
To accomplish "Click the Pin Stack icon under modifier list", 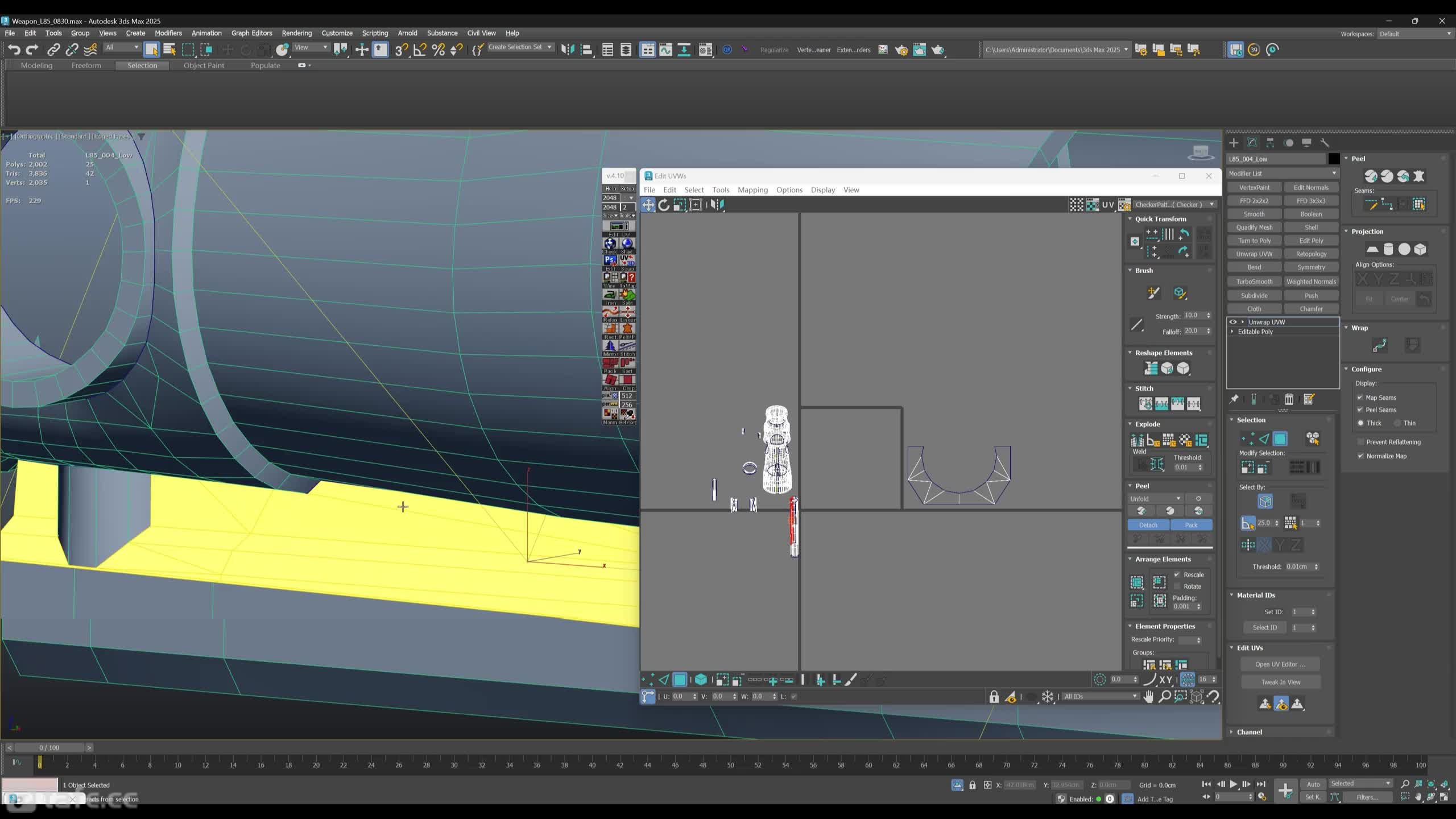I will tap(1234, 399).
